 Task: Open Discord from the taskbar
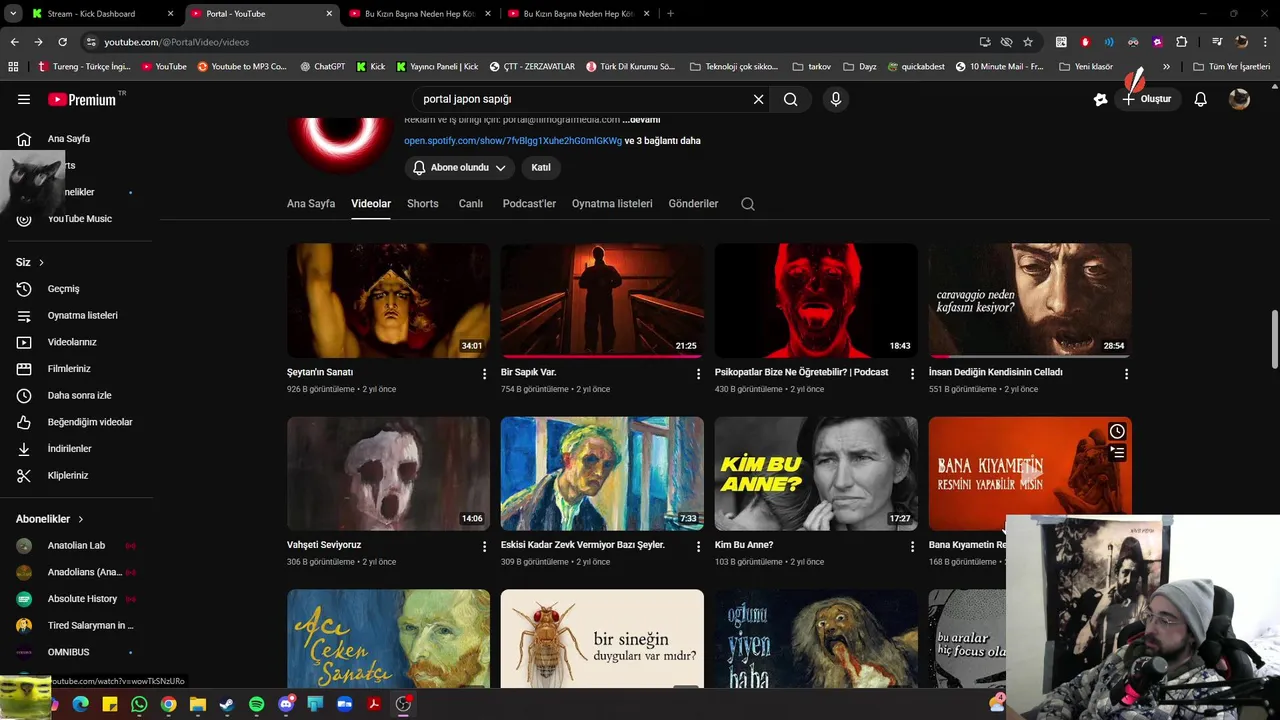[286, 704]
